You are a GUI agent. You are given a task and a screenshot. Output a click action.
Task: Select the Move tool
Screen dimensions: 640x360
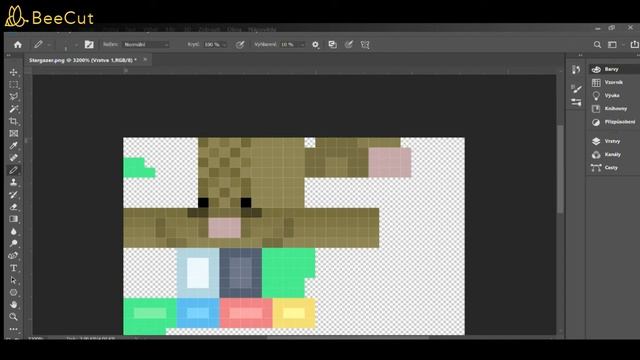(x=13, y=72)
